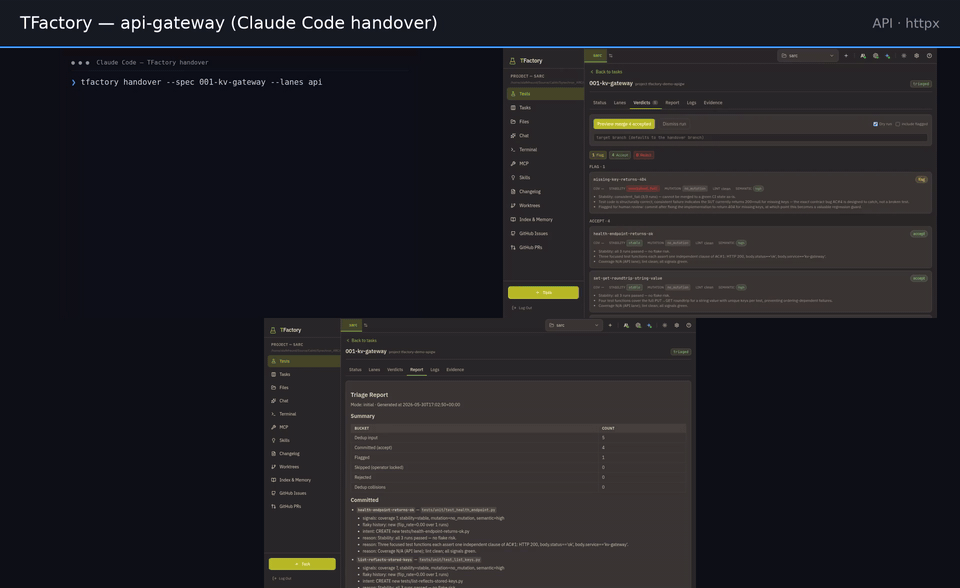Switch to Evidence tab in Report window
960x588 pixels.
[x=455, y=370]
